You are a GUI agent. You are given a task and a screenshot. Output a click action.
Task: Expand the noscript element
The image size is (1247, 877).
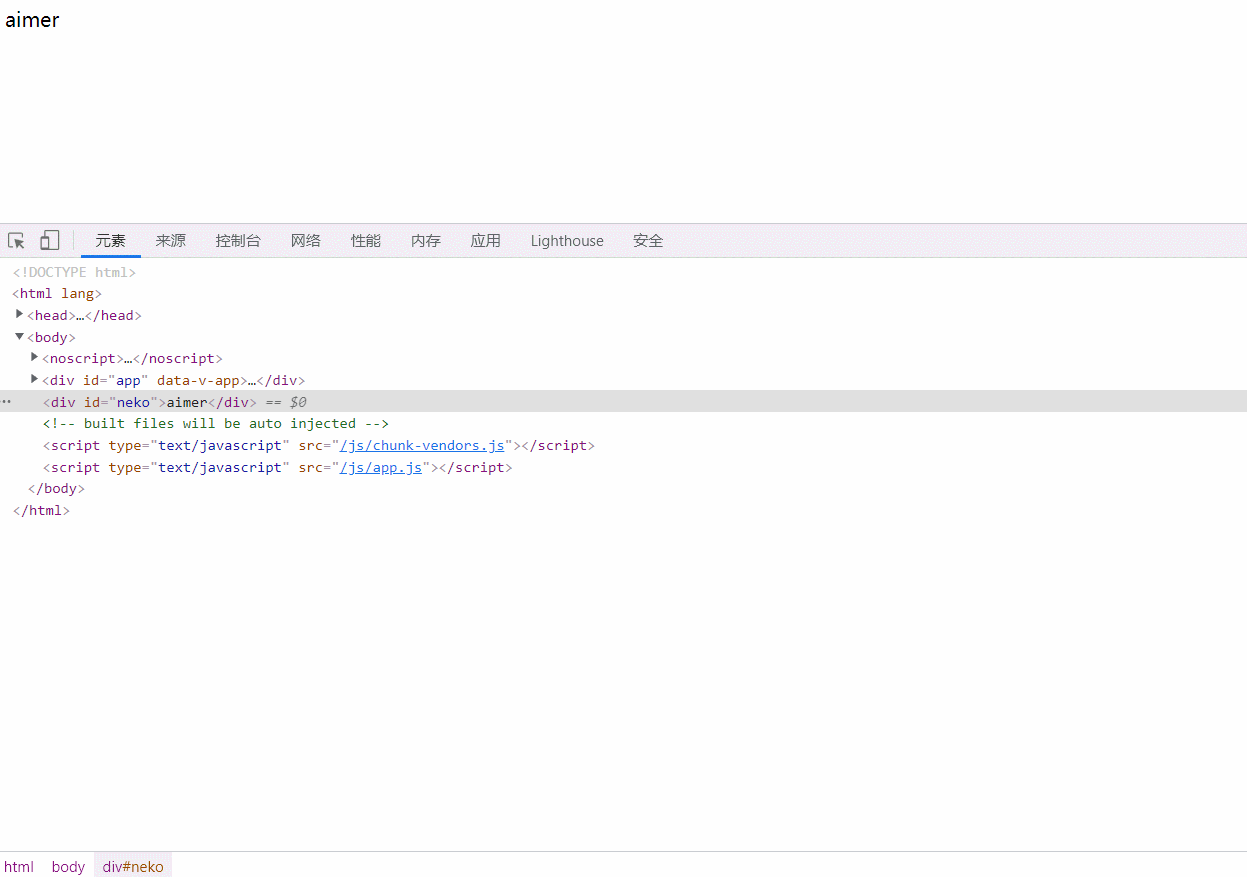click(34, 358)
